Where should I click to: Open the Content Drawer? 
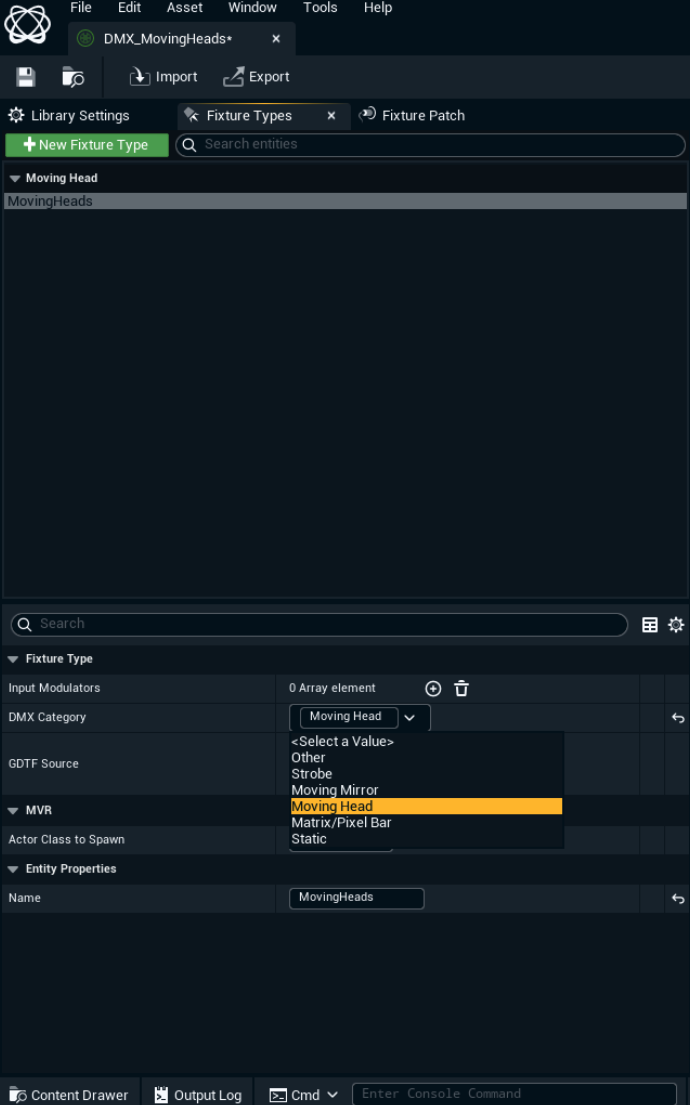click(69, 1094)
